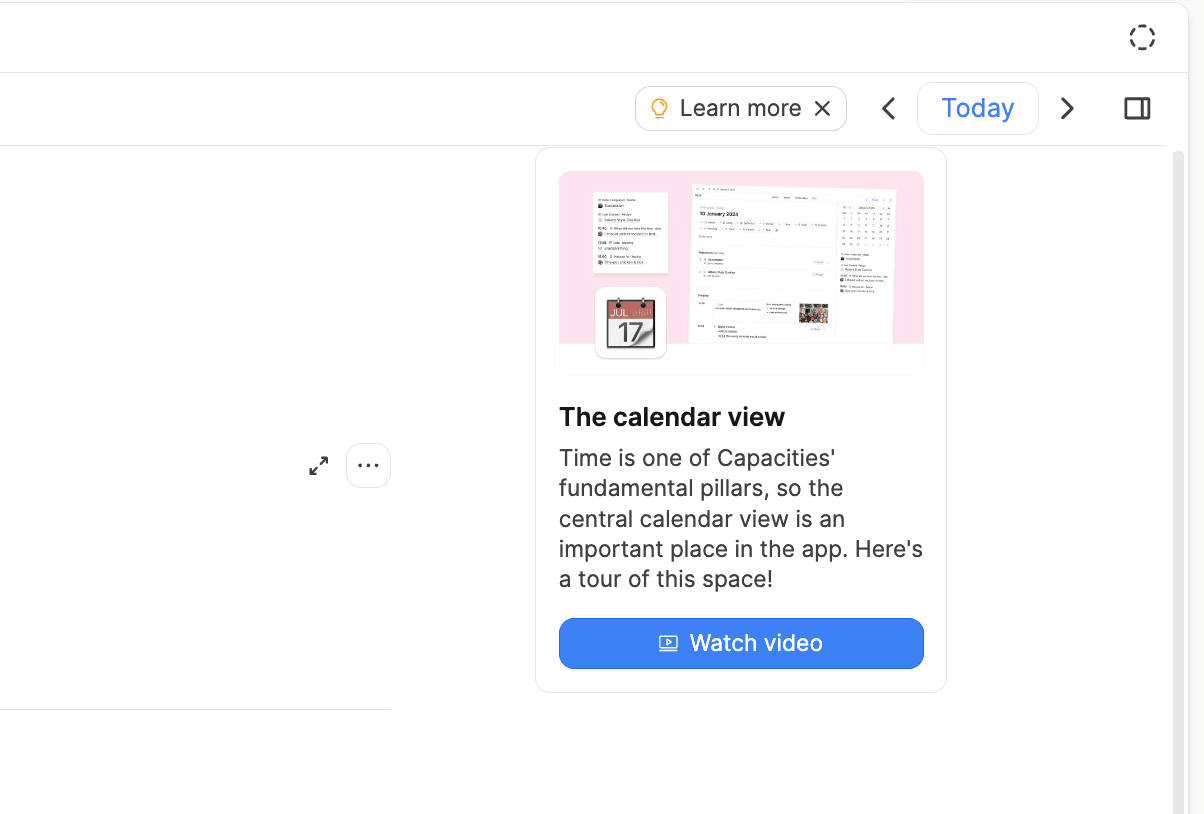Click "The calendar view" heading
The image size is (1204, 814).
pos(672,417)
